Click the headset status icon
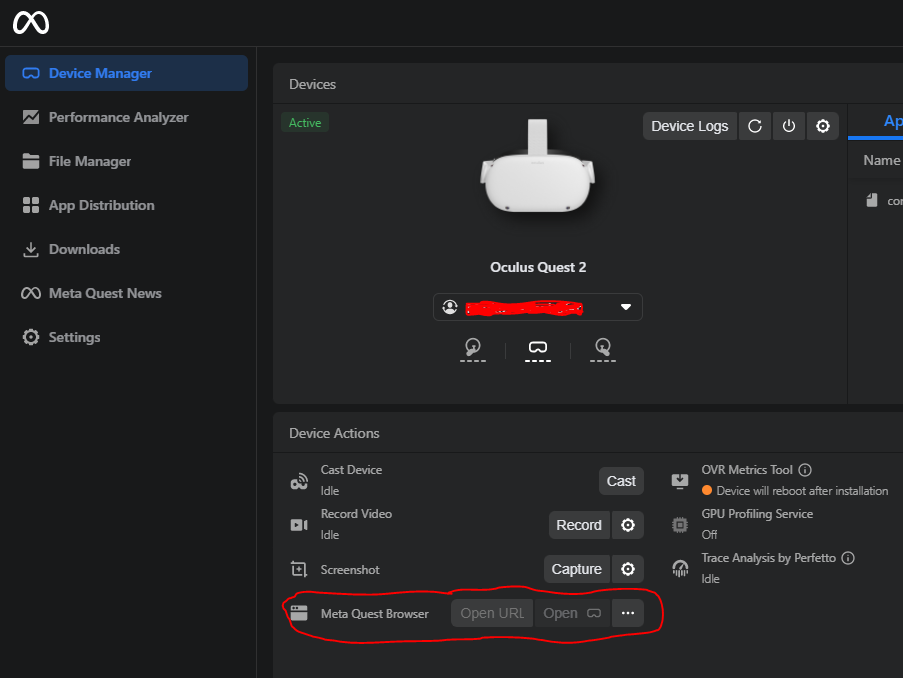This screenshot has height=678, width=903. click(538, 349)
